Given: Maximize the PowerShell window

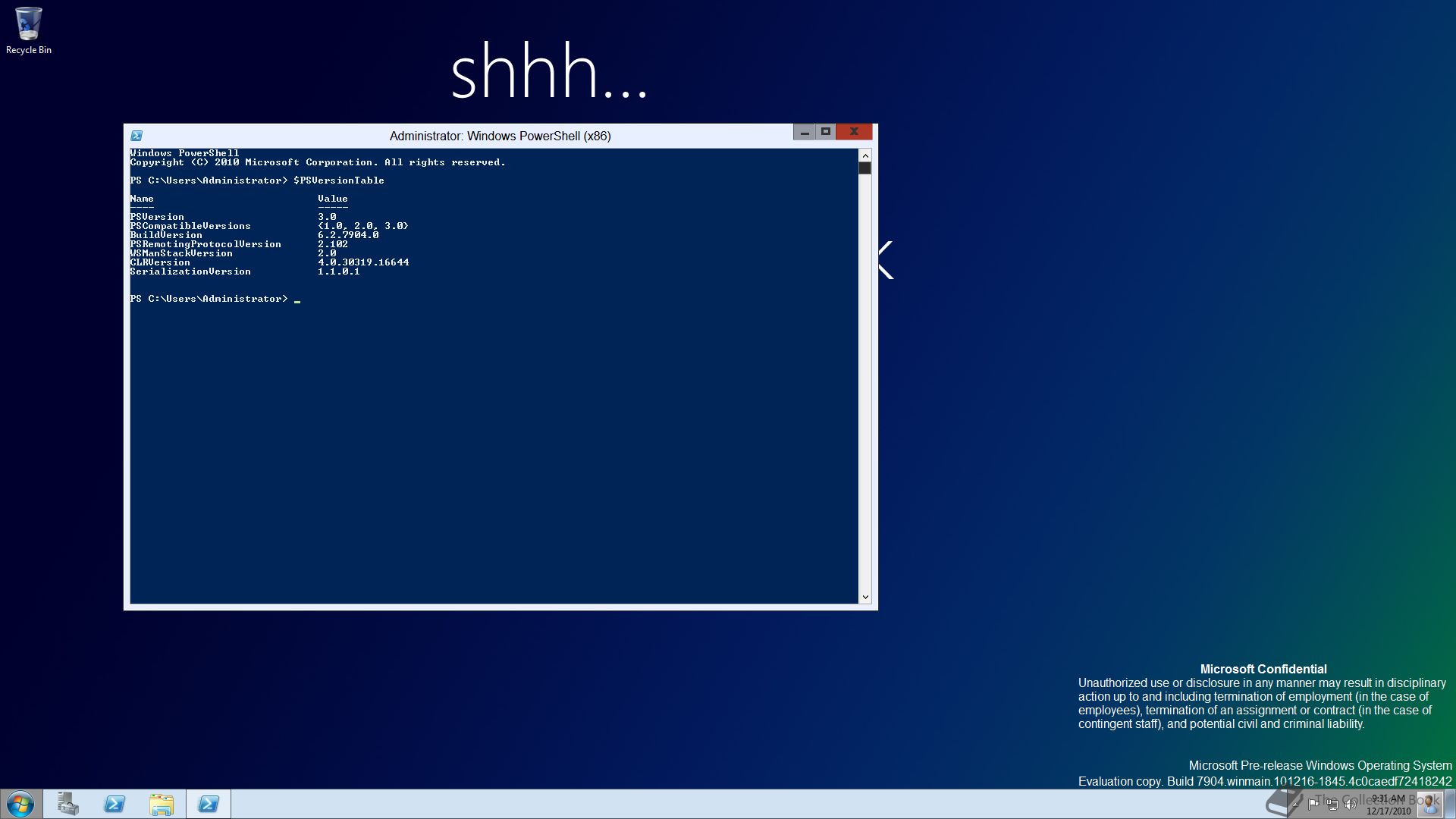Looking at the screenshot, I should click(826, 132).
